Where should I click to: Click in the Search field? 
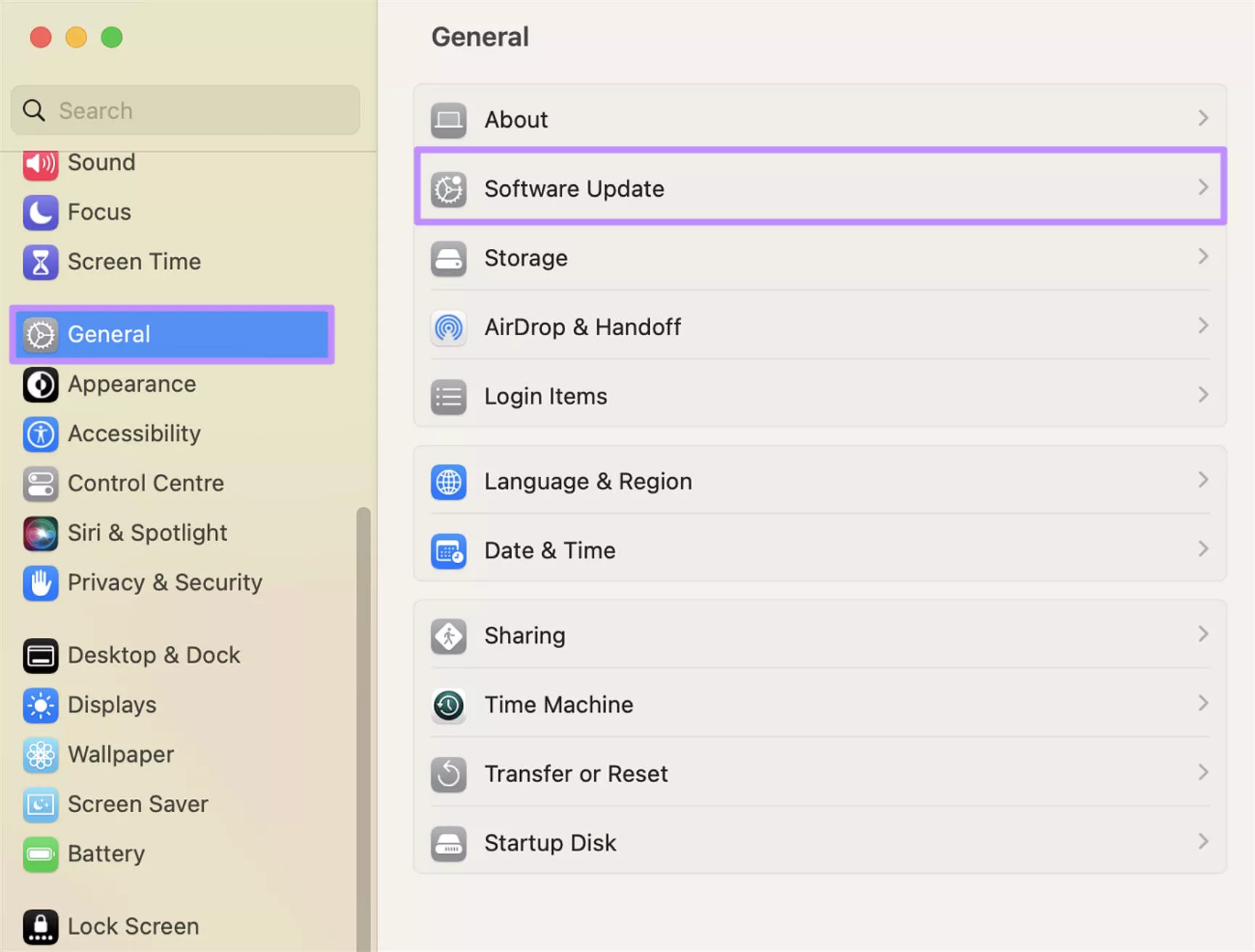[186, 110]
